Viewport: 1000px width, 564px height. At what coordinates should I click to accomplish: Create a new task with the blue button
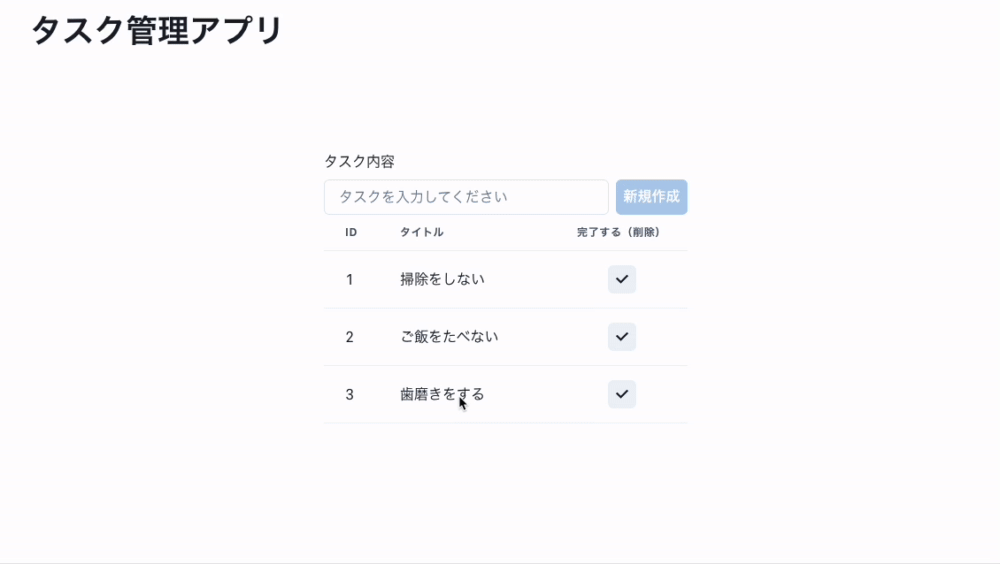pos(651,197)
